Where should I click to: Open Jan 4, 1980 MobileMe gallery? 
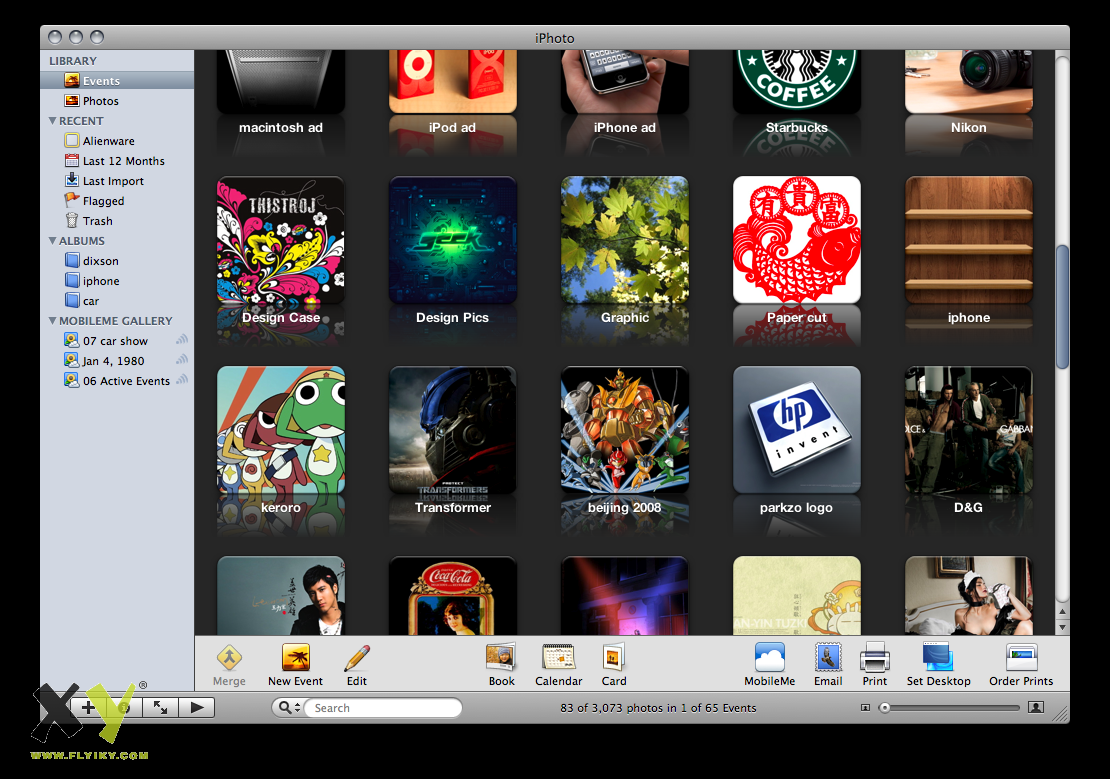(x=117, y=360)
